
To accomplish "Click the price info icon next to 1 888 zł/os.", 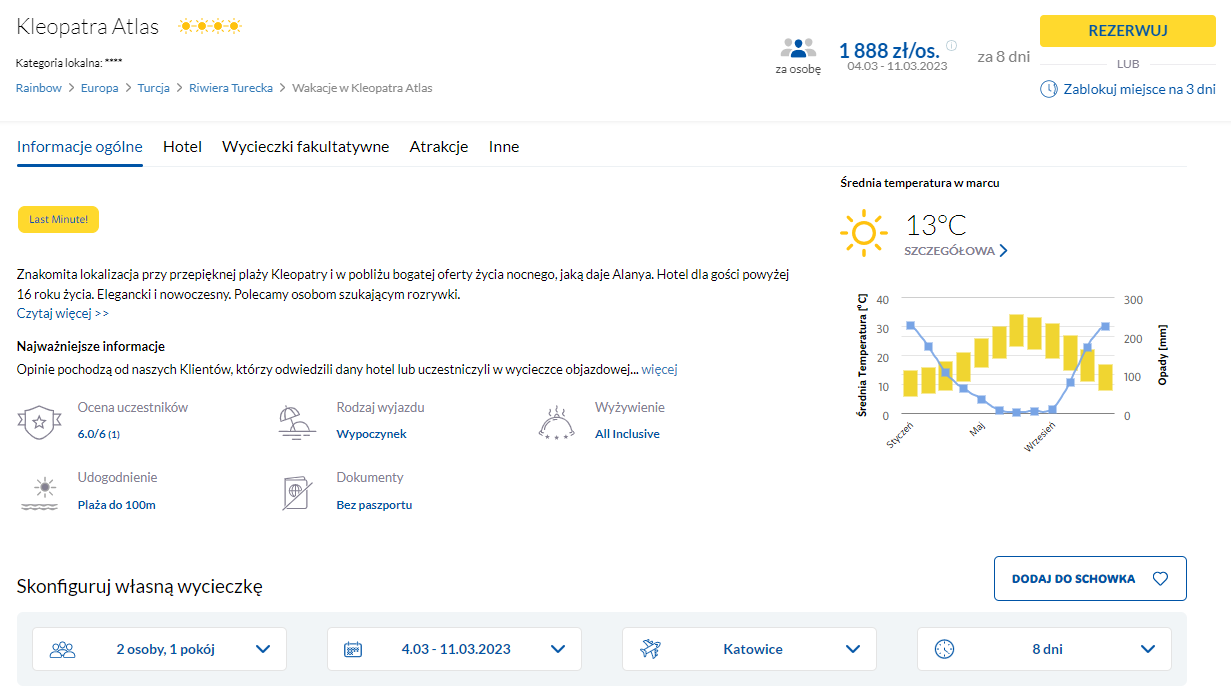I will [951, 45].
